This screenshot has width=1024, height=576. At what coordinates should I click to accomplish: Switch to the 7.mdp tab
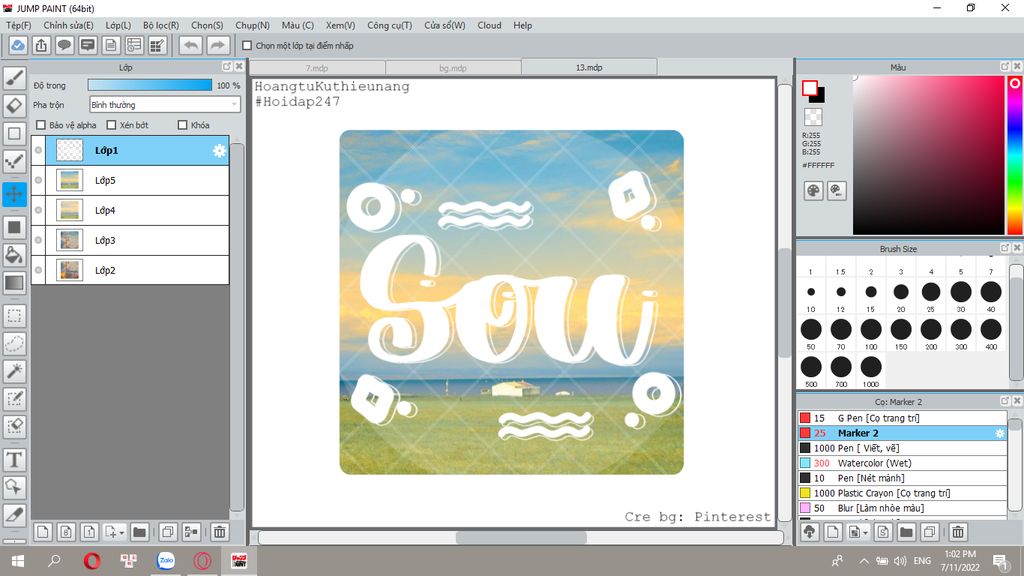pyautogui.click(x=317, y=68)
